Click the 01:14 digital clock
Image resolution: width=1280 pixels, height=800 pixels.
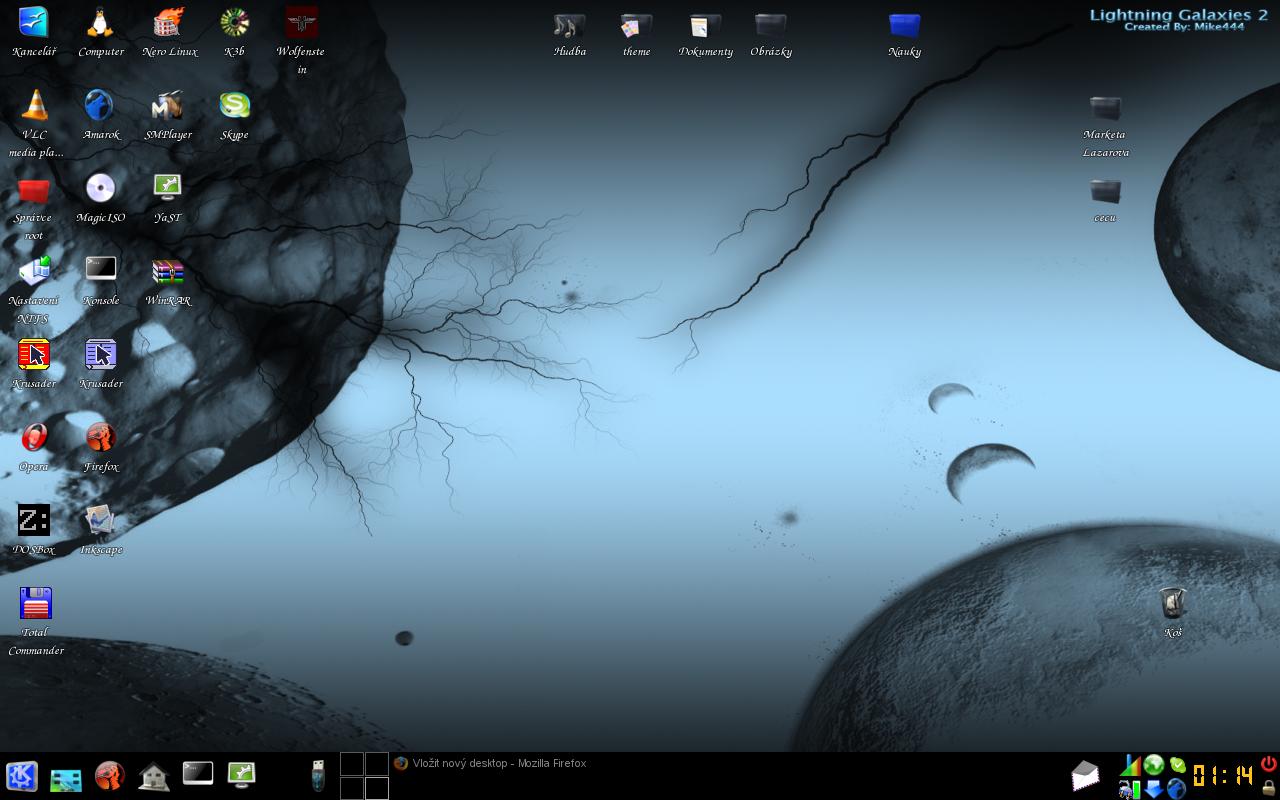tap(1223, 776)
